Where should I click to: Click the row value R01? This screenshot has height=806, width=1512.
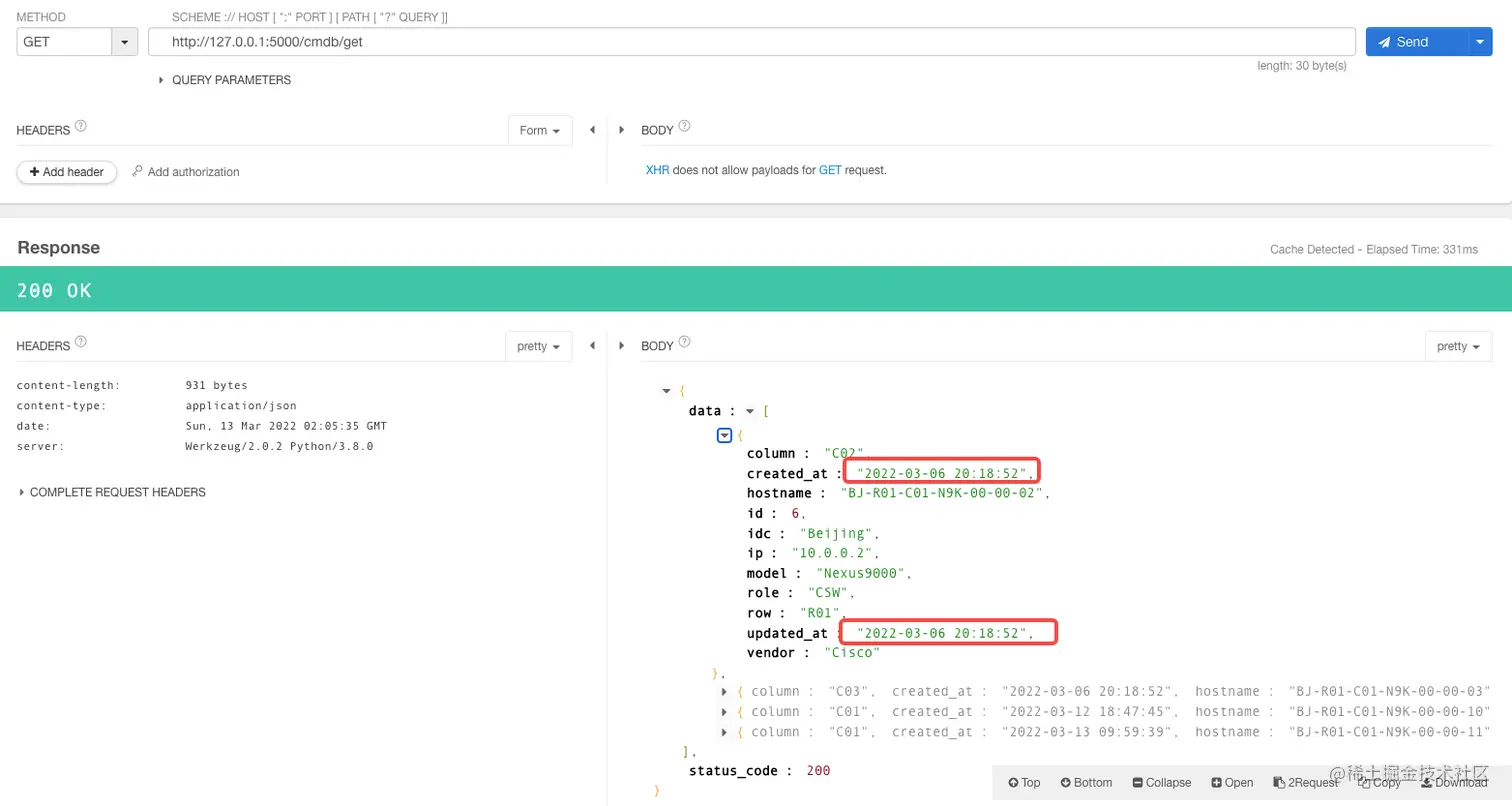(x=821, y=613)
